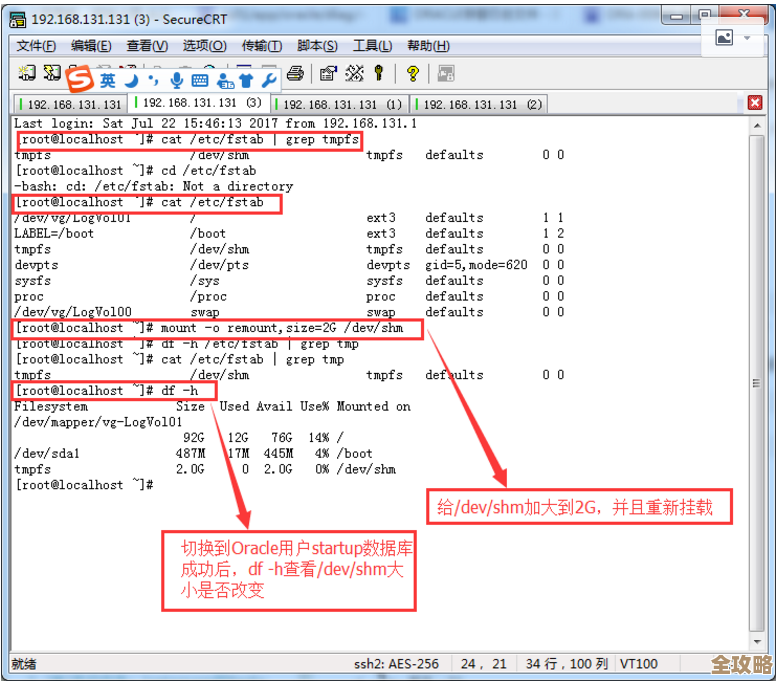This screenshot has height=683, width=778.
Task: Click the Sogou S input method logo
Action: point(80,78)
